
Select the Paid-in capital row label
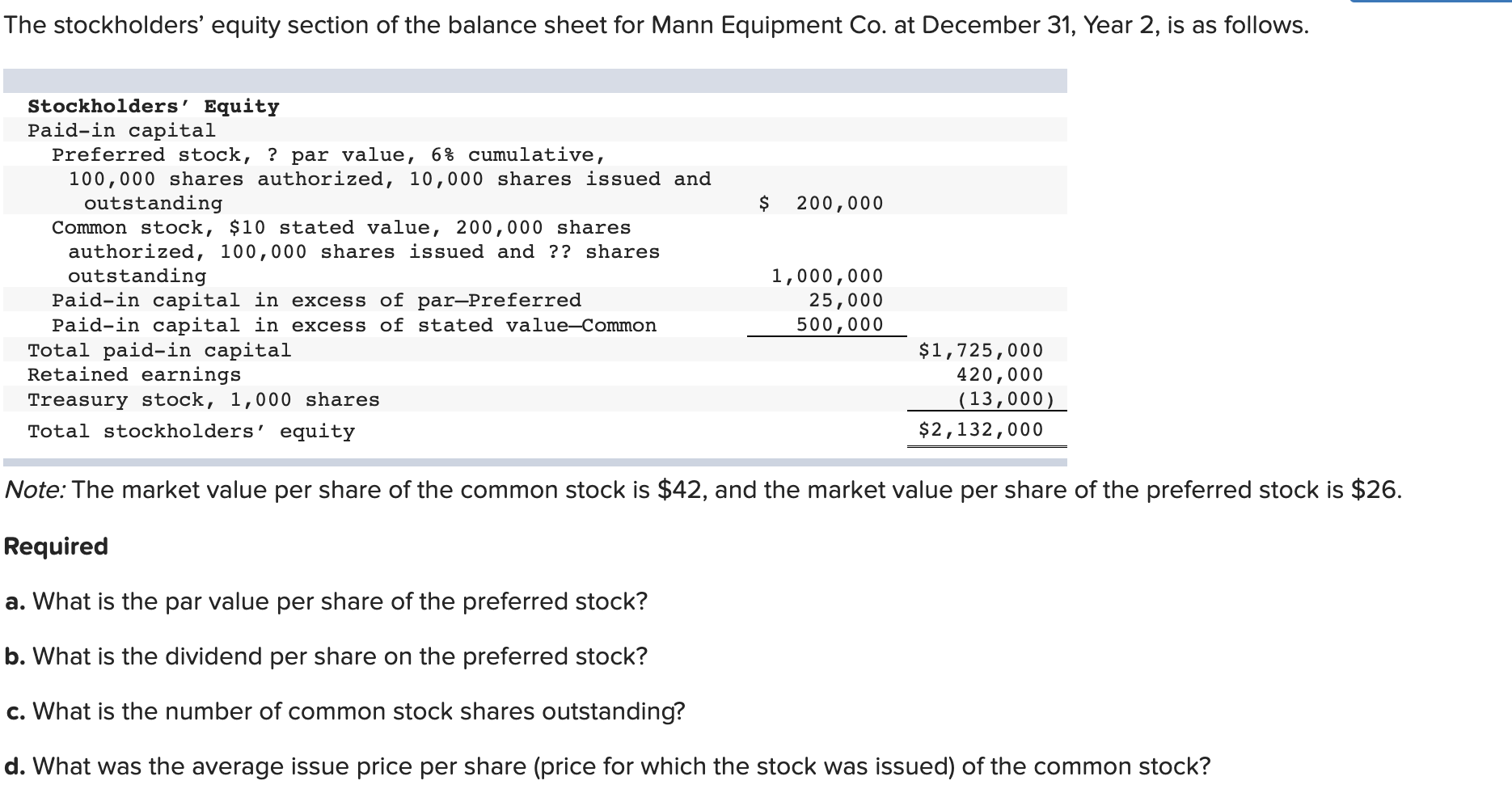click(121, 130)
